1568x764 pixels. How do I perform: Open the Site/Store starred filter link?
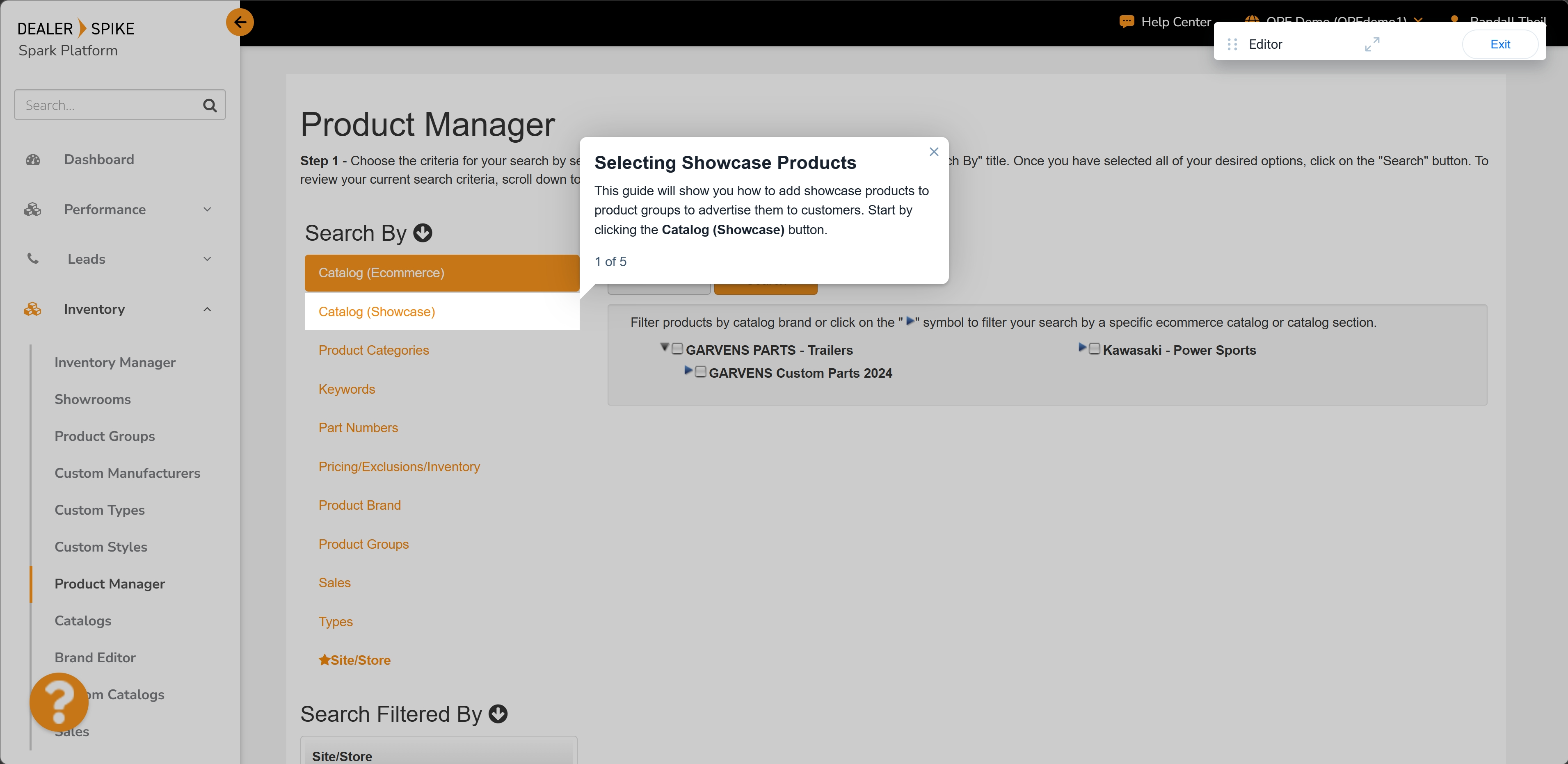tap(355, 660)
